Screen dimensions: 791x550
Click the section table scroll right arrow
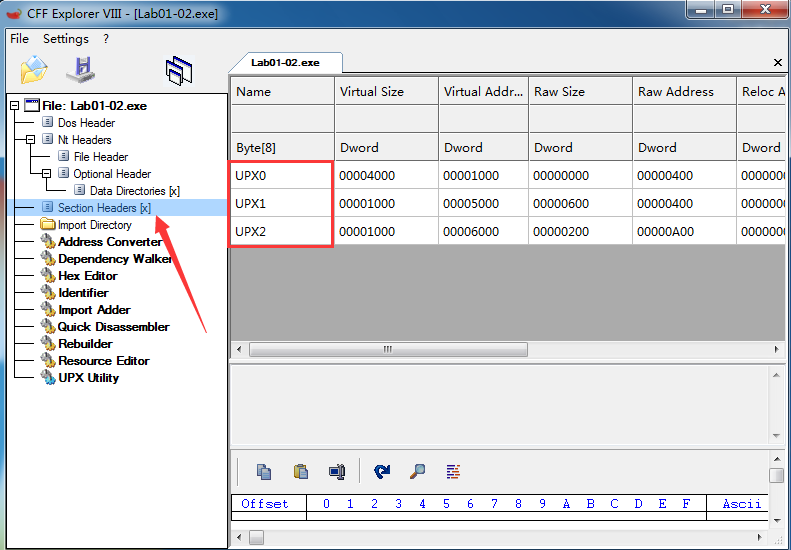coord(777,349)
